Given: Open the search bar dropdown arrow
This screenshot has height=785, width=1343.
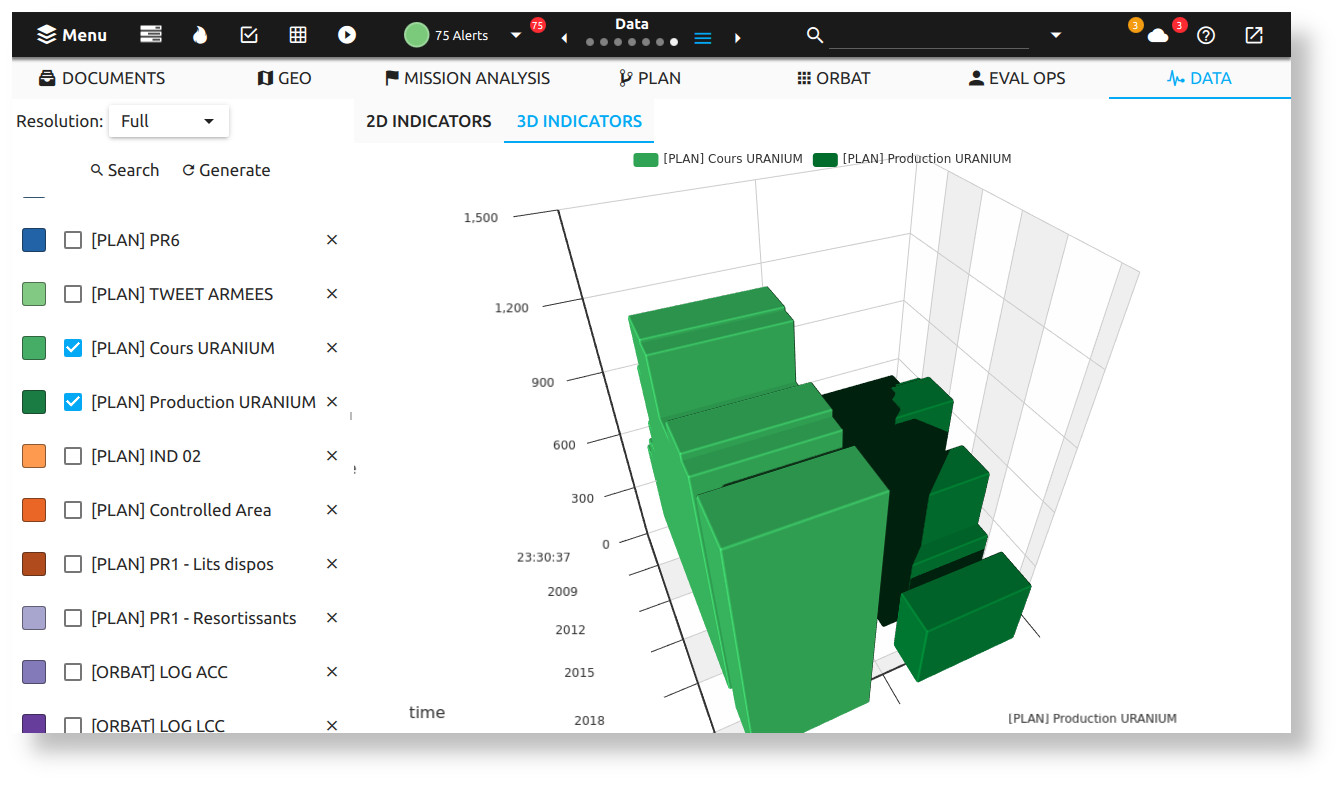Looking at the screenshot, I should point(1056,34).
